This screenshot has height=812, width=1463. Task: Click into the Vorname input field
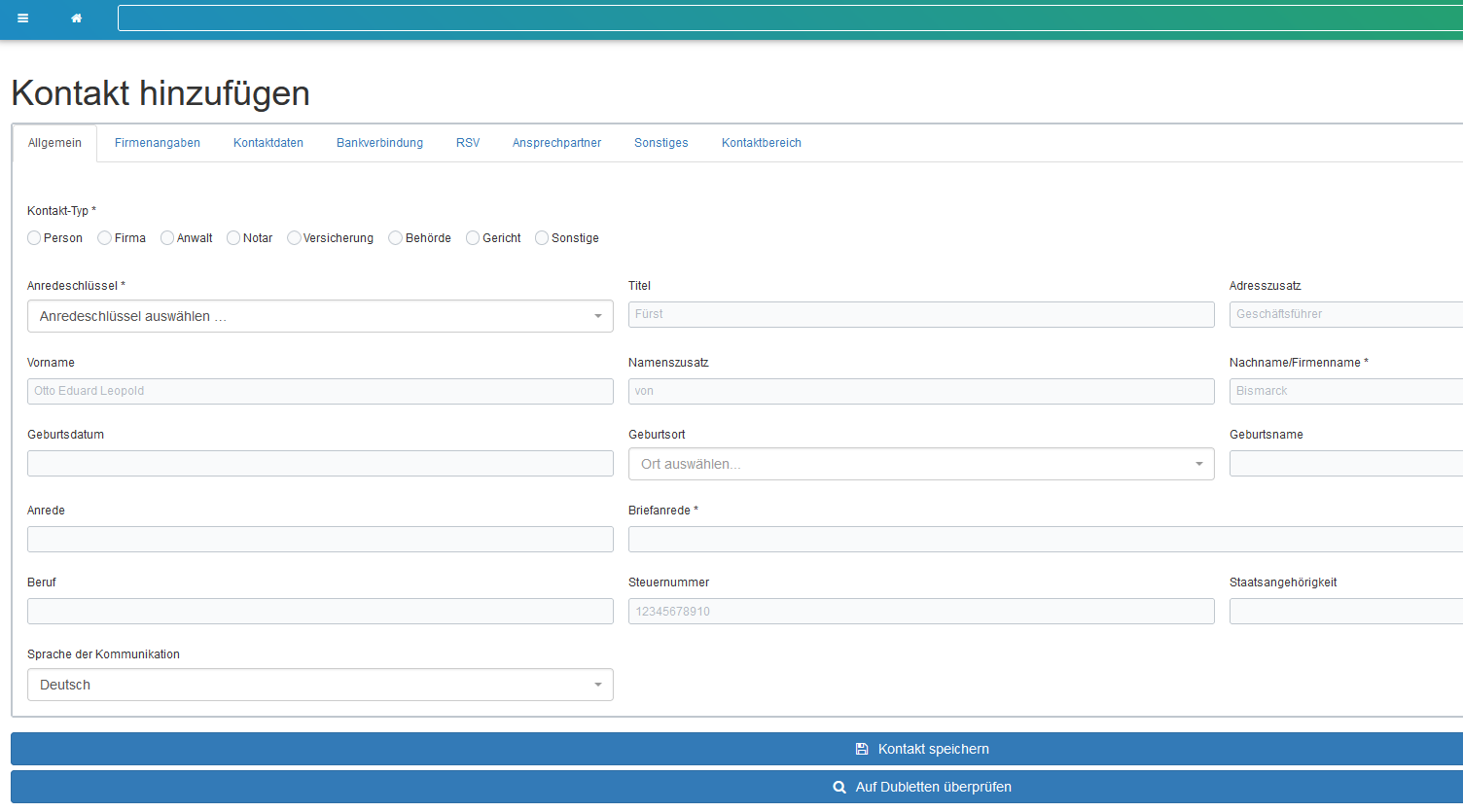coord(320,391)
